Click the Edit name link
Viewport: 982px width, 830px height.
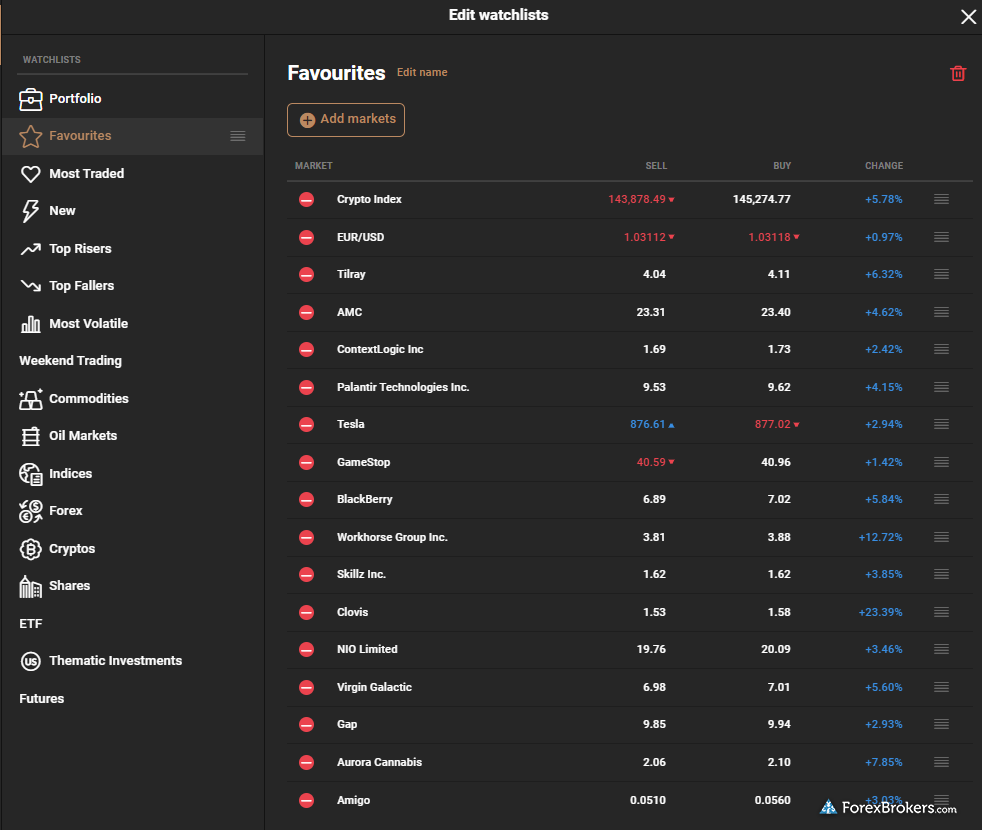[422, 73]
